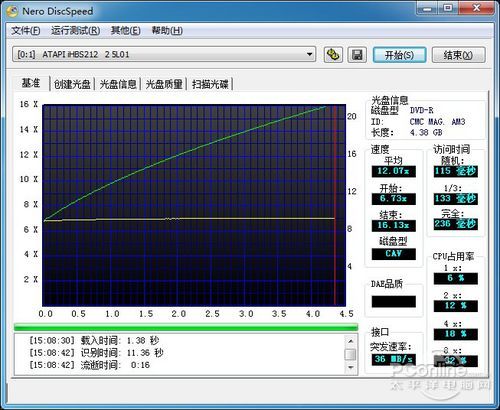Click the 载入时间 1.38 秒 log line
The width and height of the screenshot is (500, 410).
tap(94, 341)
